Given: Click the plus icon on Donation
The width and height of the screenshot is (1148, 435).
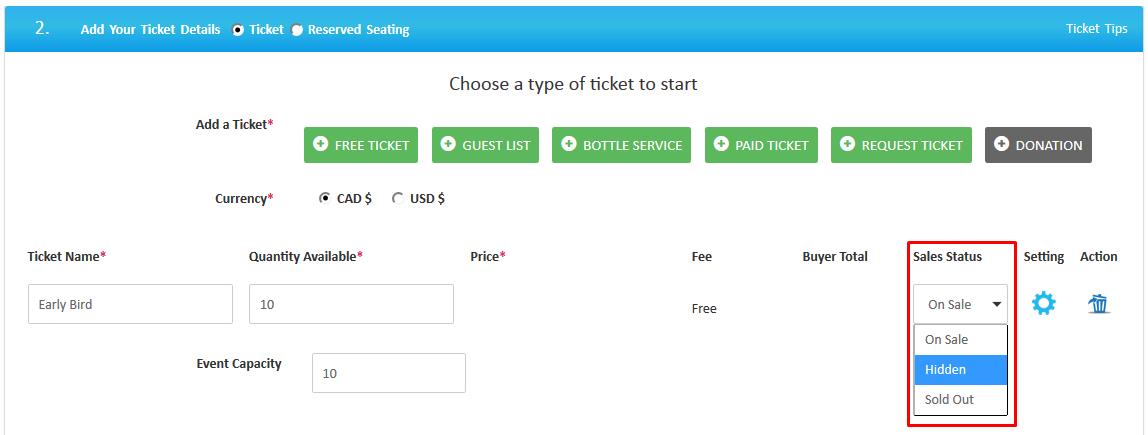Looking at the screenshot, I should [1001, 144].
